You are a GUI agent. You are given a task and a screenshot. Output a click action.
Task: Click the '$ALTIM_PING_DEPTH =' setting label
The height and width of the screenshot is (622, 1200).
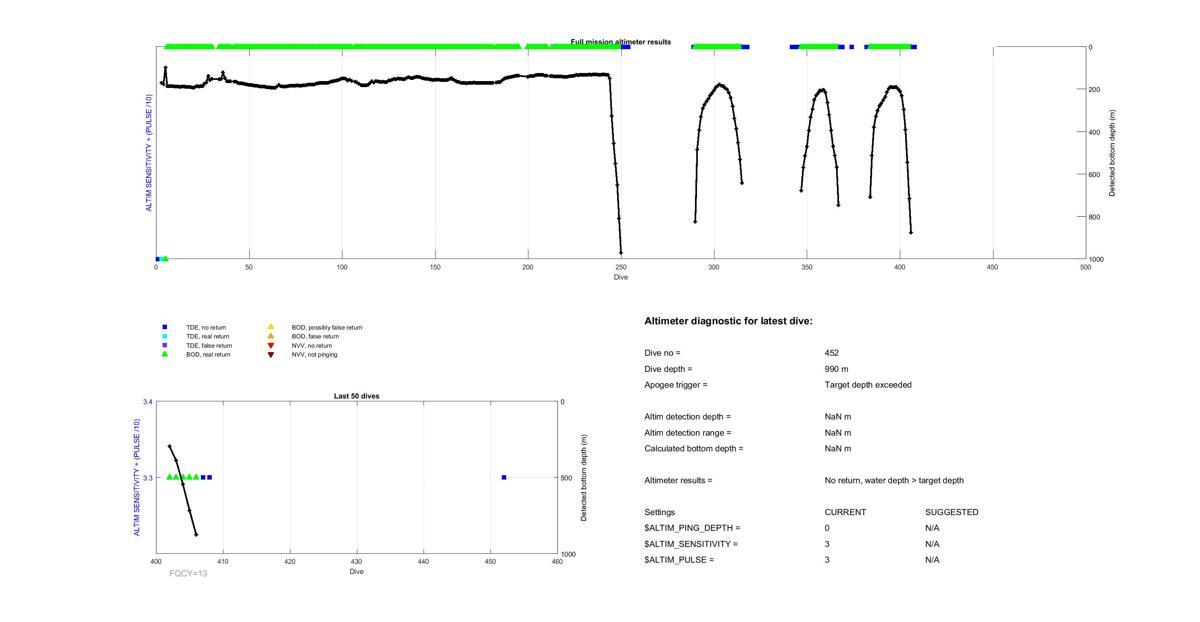tap(693, 528)
